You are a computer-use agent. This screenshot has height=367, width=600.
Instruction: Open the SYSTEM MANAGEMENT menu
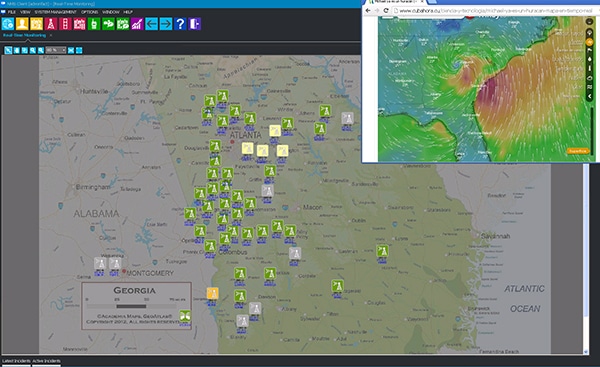point(55,12)
